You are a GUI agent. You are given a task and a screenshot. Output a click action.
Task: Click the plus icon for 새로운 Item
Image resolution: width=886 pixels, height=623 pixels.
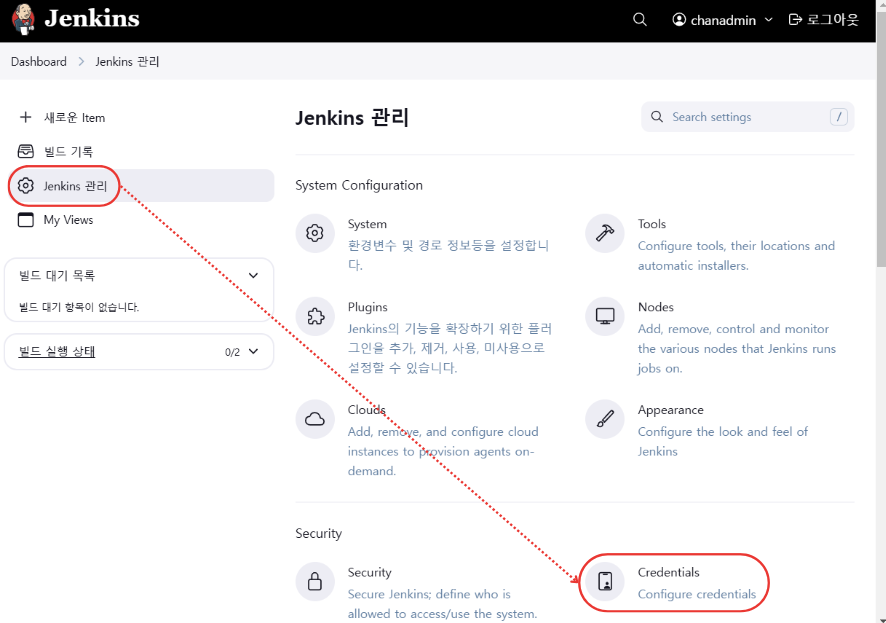(25, 117)
